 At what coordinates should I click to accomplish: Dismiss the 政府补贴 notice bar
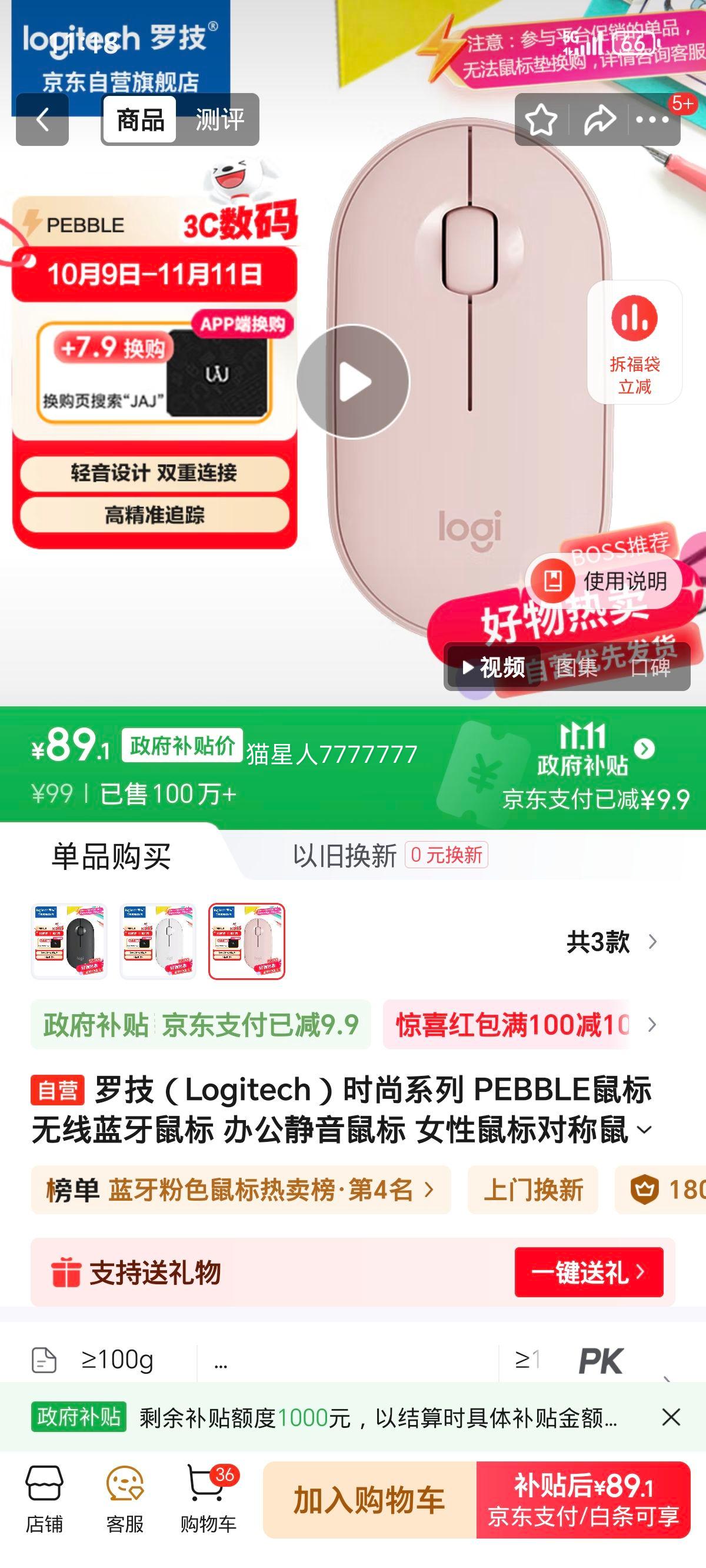[671, 1417]
